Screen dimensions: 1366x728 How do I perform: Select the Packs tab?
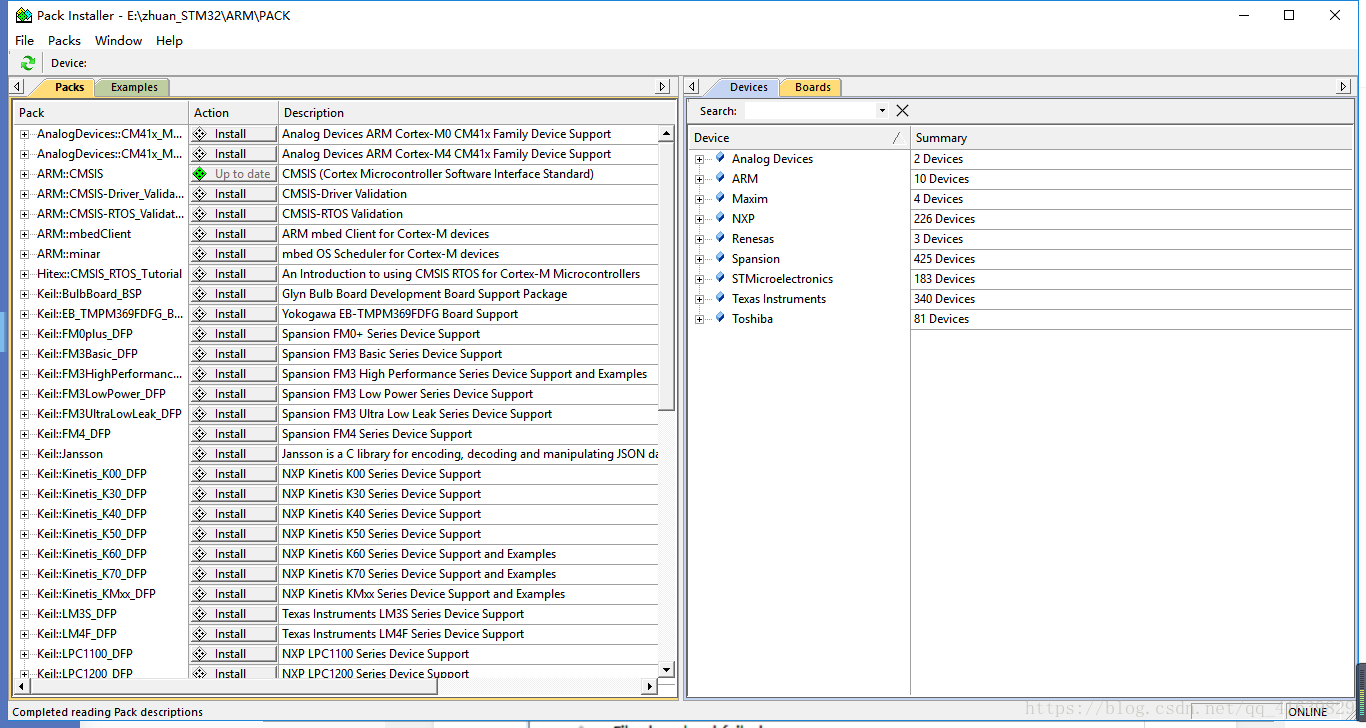pos(69,87)
